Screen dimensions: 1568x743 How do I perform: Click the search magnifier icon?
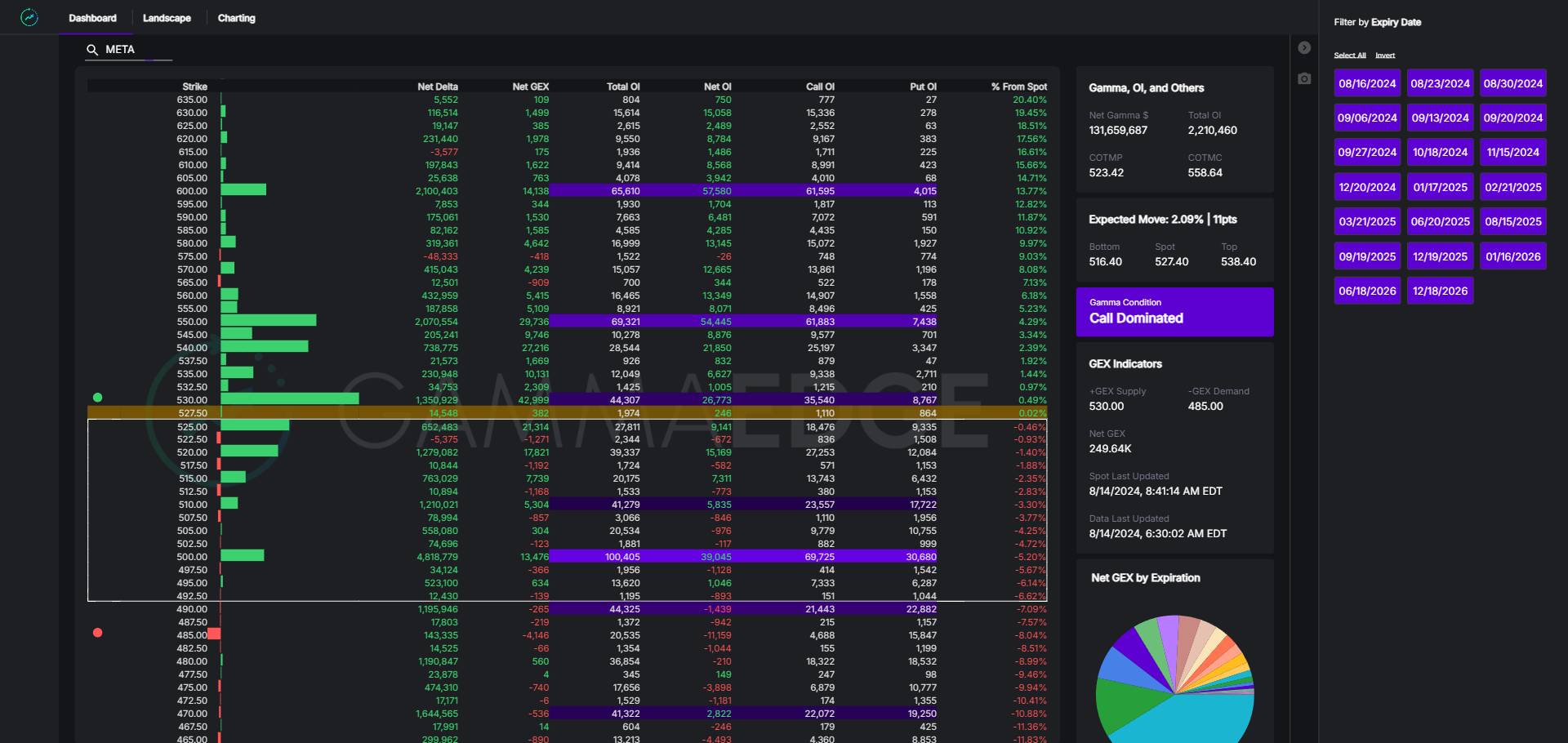click(92, 50)
